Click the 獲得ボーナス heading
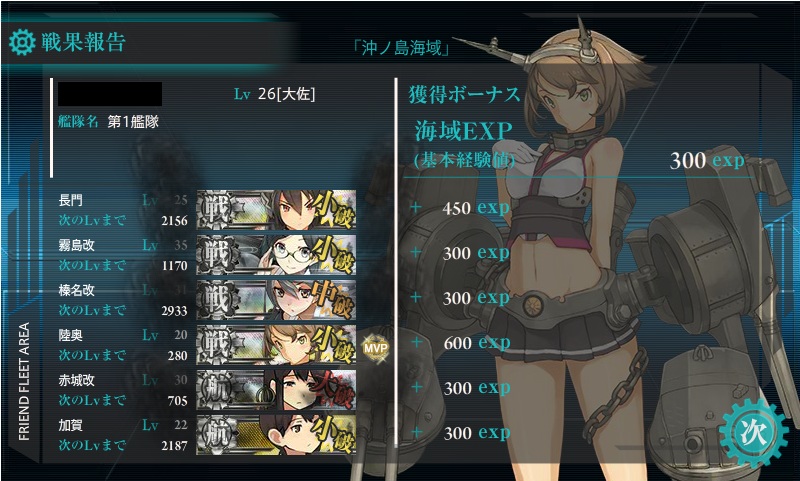The height and width of the screenshot is (481, 800). click(464, 95)
